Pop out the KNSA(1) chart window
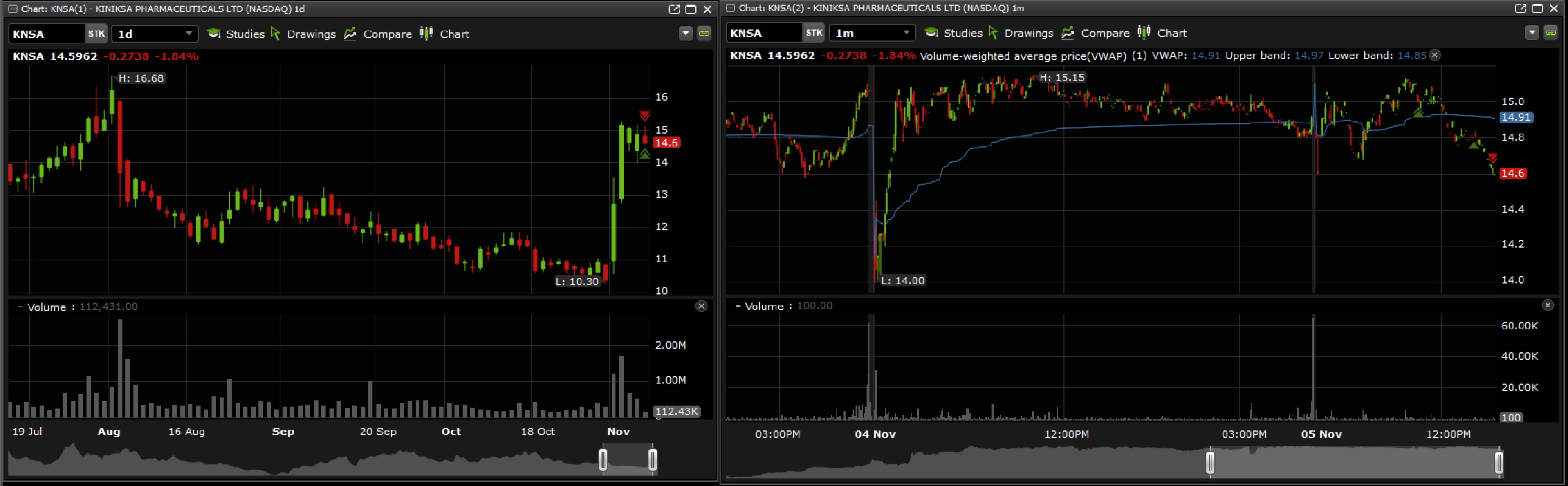The height and width of the screenshot is (486, 1568). 674,9
